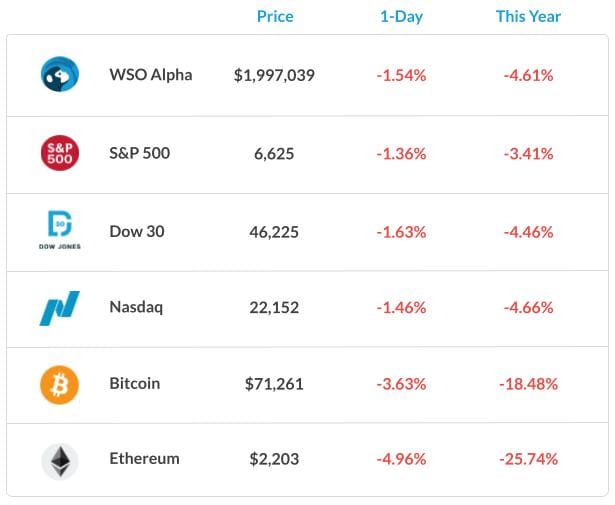
Task: Open the Nasdaq name link
Action: [136, 307]
